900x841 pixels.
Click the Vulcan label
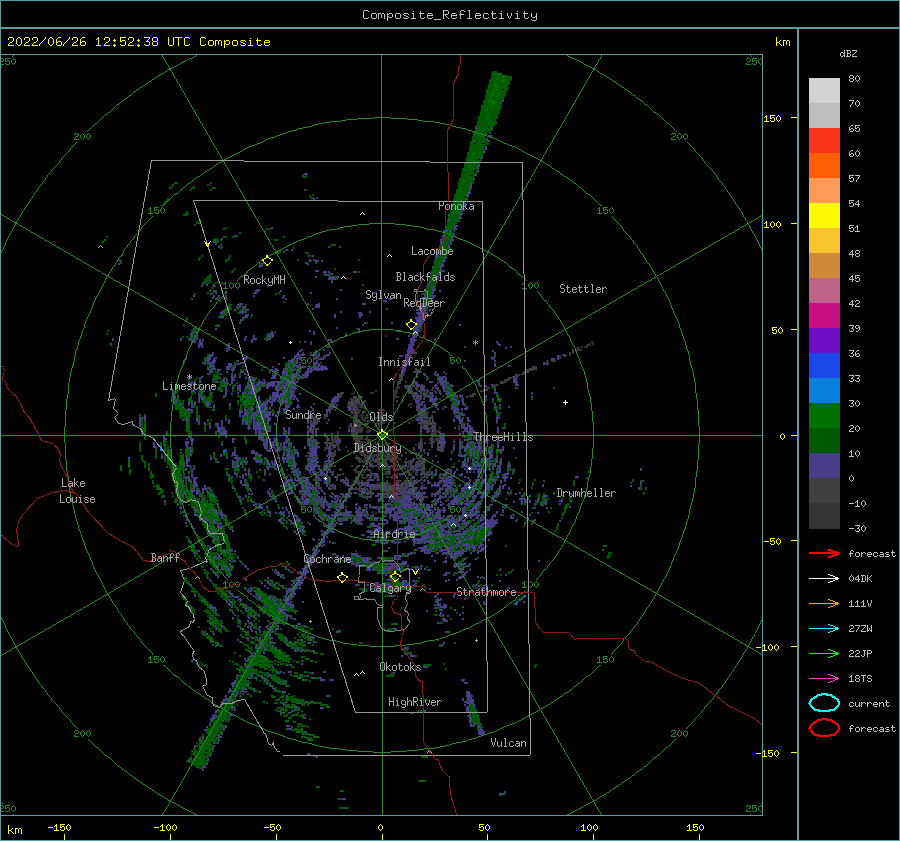click(509, 743)
